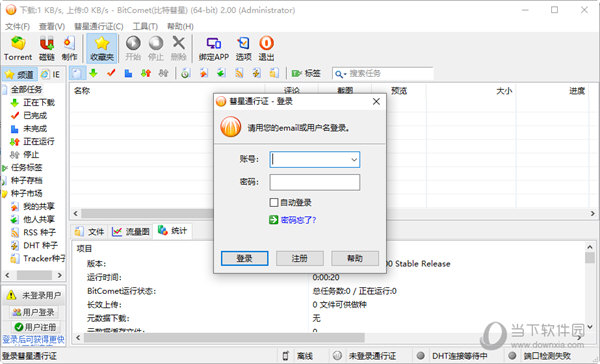Click the 登录 button in dialog
This screenshot has width=600, height=364.
(245, 258)
